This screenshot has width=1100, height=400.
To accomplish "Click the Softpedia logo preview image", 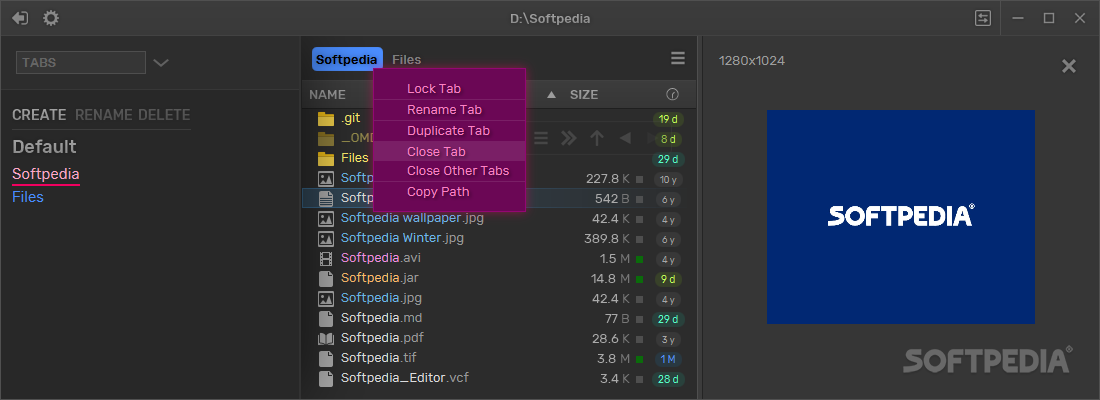I will pyautogui.click(x=901, y=217).
